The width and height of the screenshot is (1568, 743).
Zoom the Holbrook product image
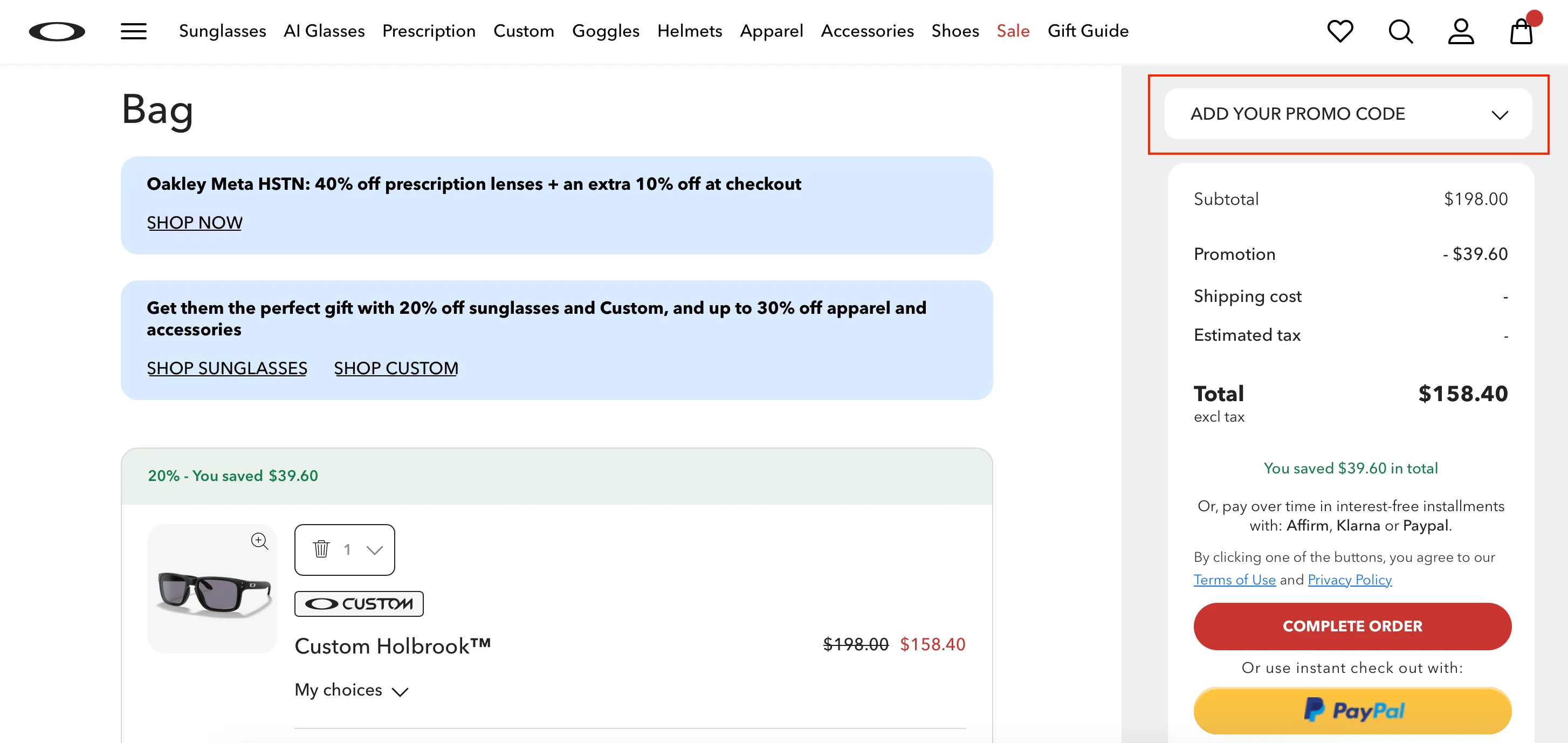(x=260, y=540)
